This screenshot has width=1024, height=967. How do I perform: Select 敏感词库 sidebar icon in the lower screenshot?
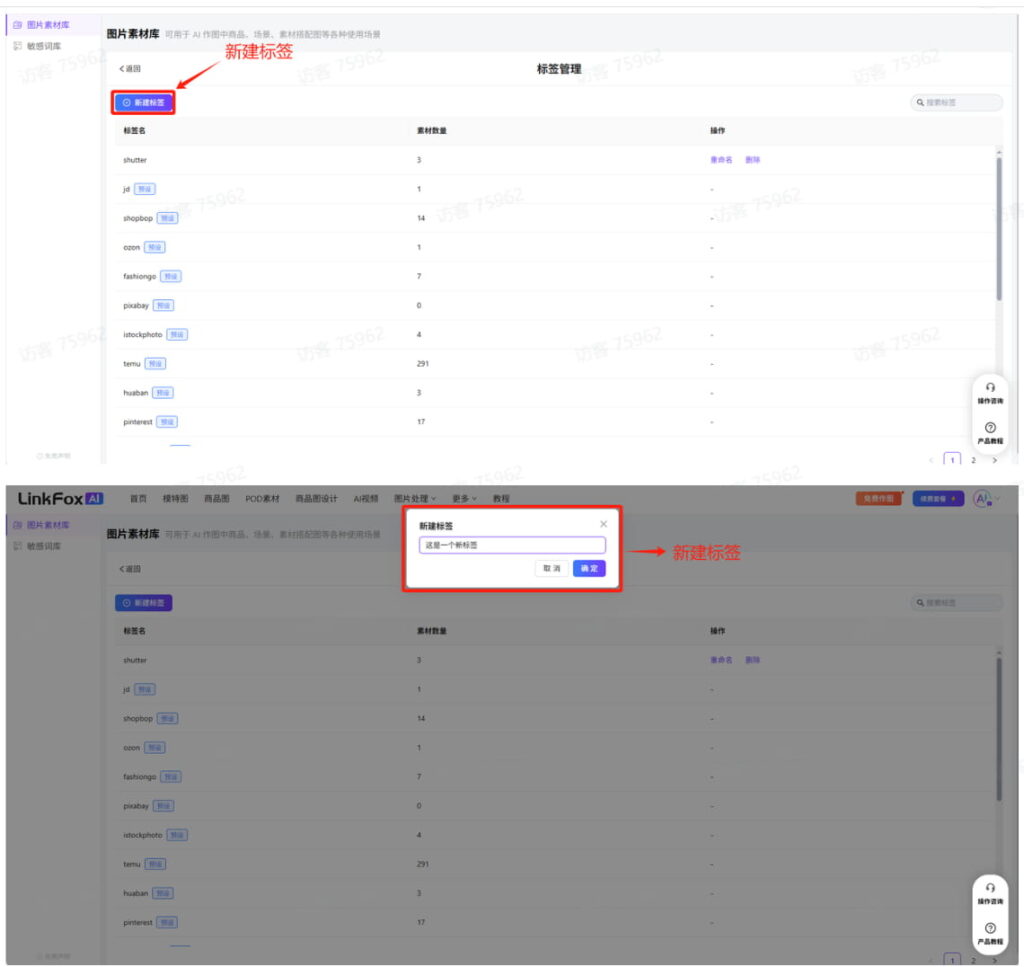click(x=18, y=546)
